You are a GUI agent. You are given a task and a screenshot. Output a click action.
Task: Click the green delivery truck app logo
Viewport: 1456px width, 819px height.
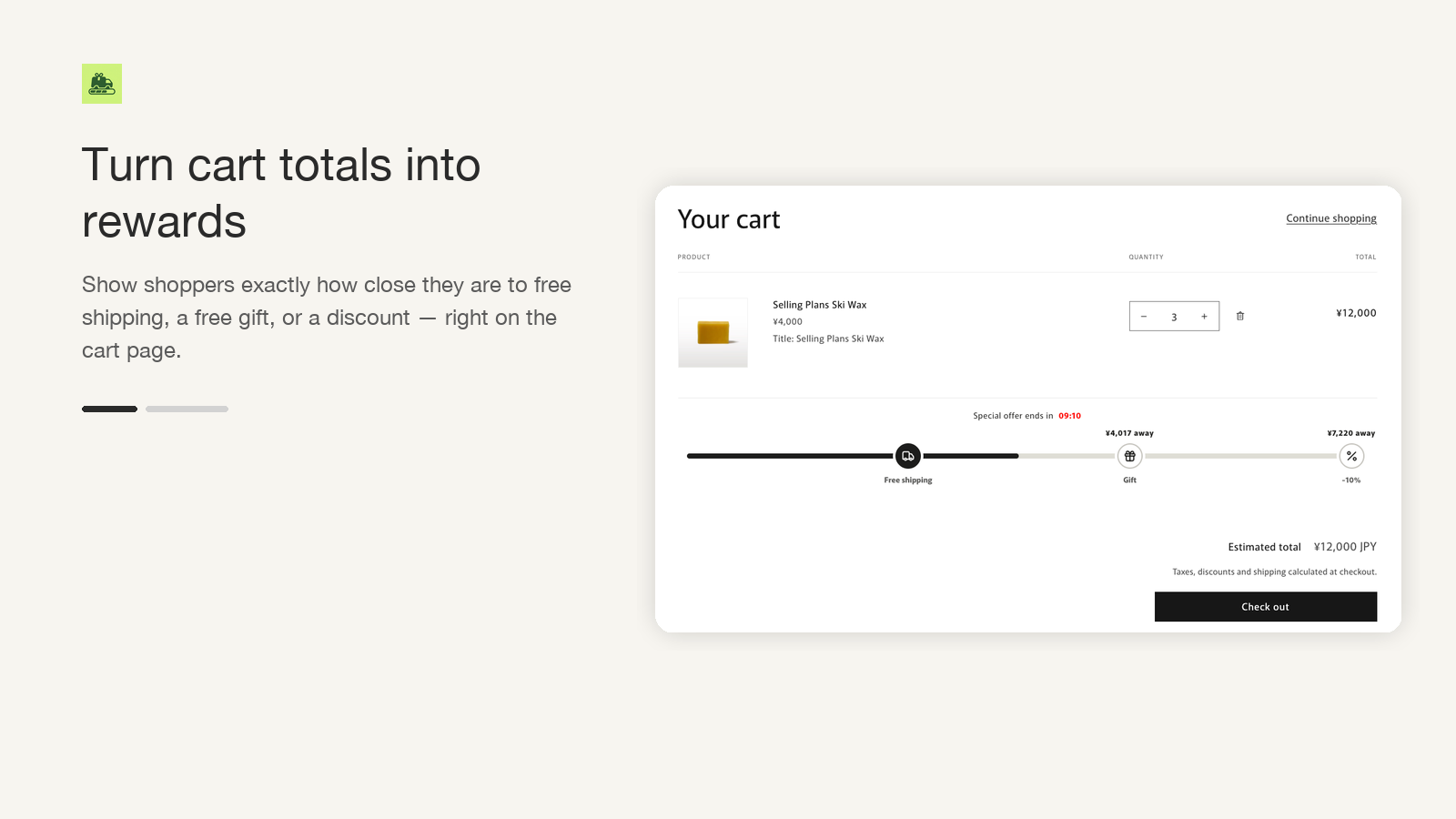pos(102,84)
